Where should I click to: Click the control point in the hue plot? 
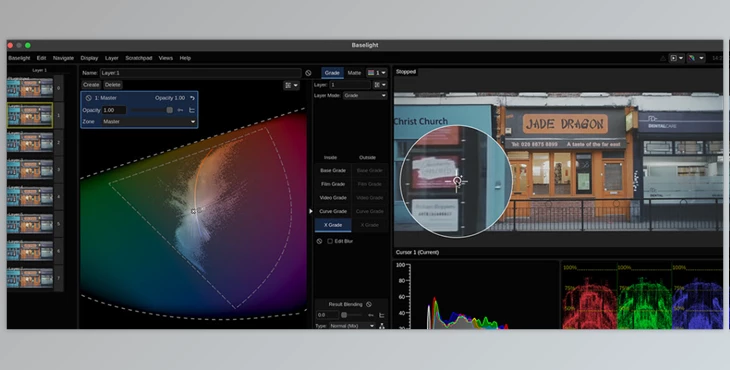coord(194,211)
